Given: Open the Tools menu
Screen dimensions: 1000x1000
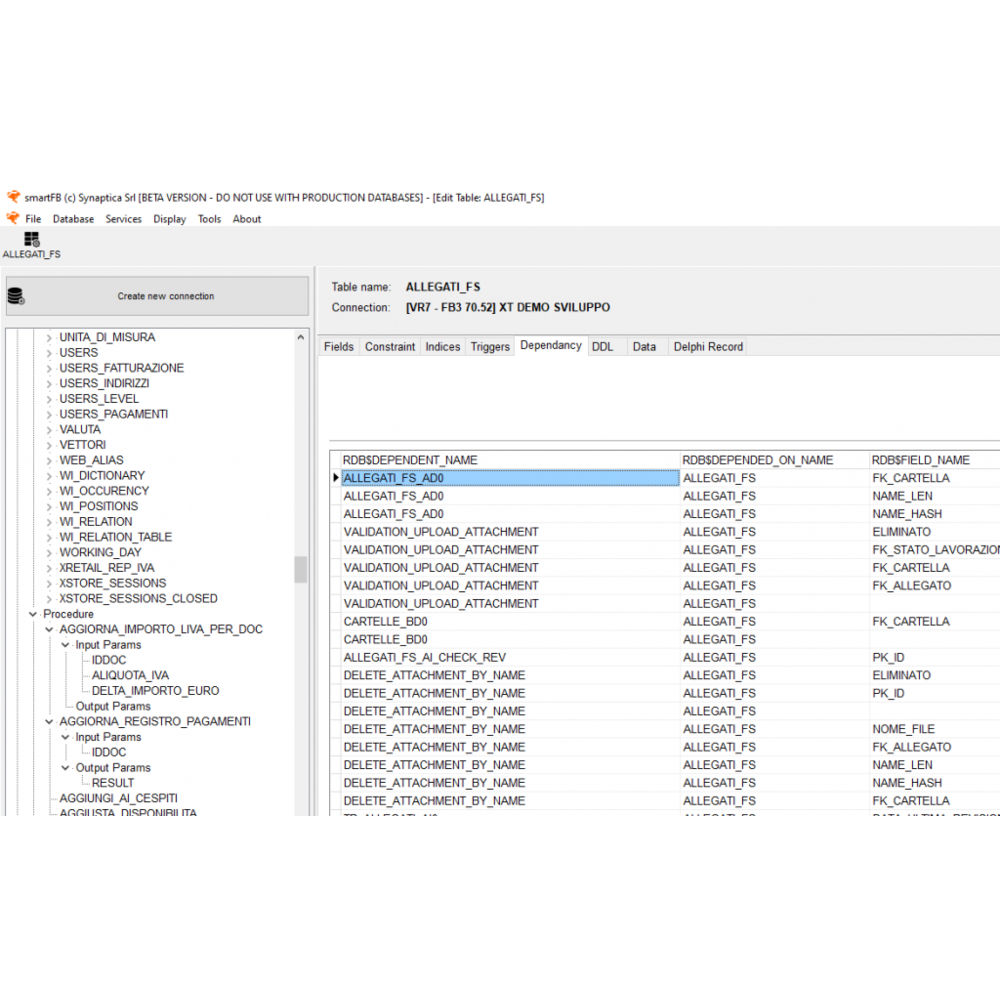Looking at the screenshot, I should click(209, 219).
